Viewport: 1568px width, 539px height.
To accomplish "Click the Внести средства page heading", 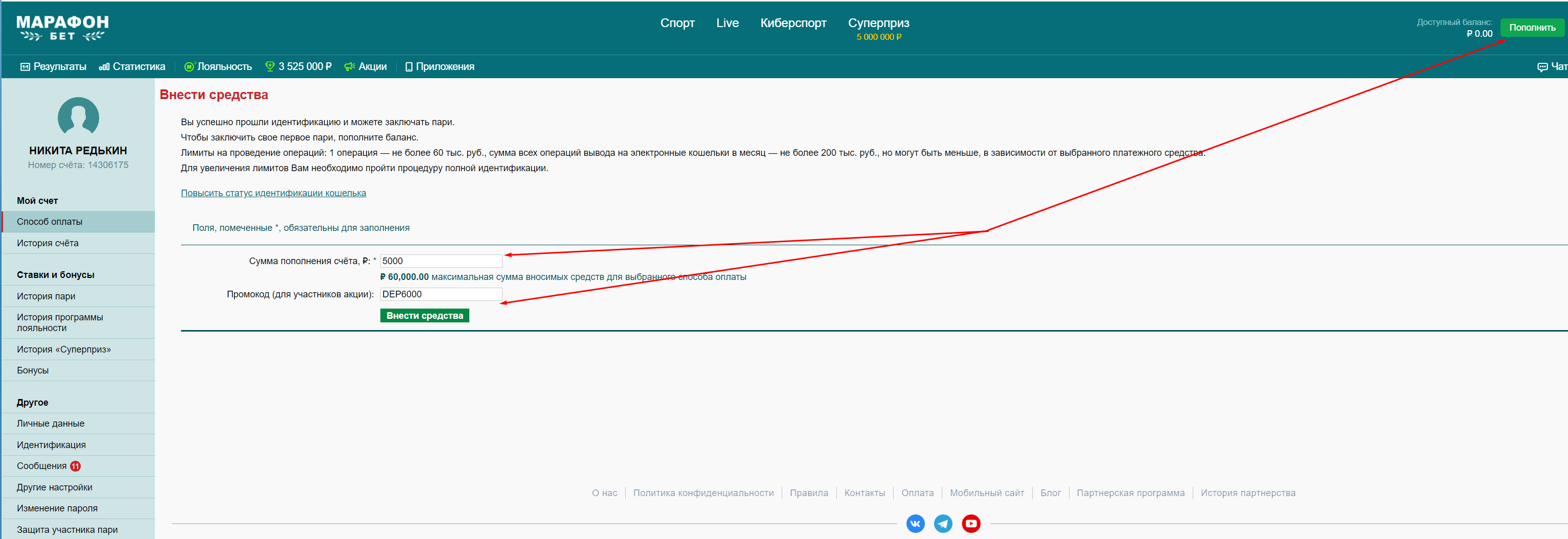I will click(x=214, y=95).
